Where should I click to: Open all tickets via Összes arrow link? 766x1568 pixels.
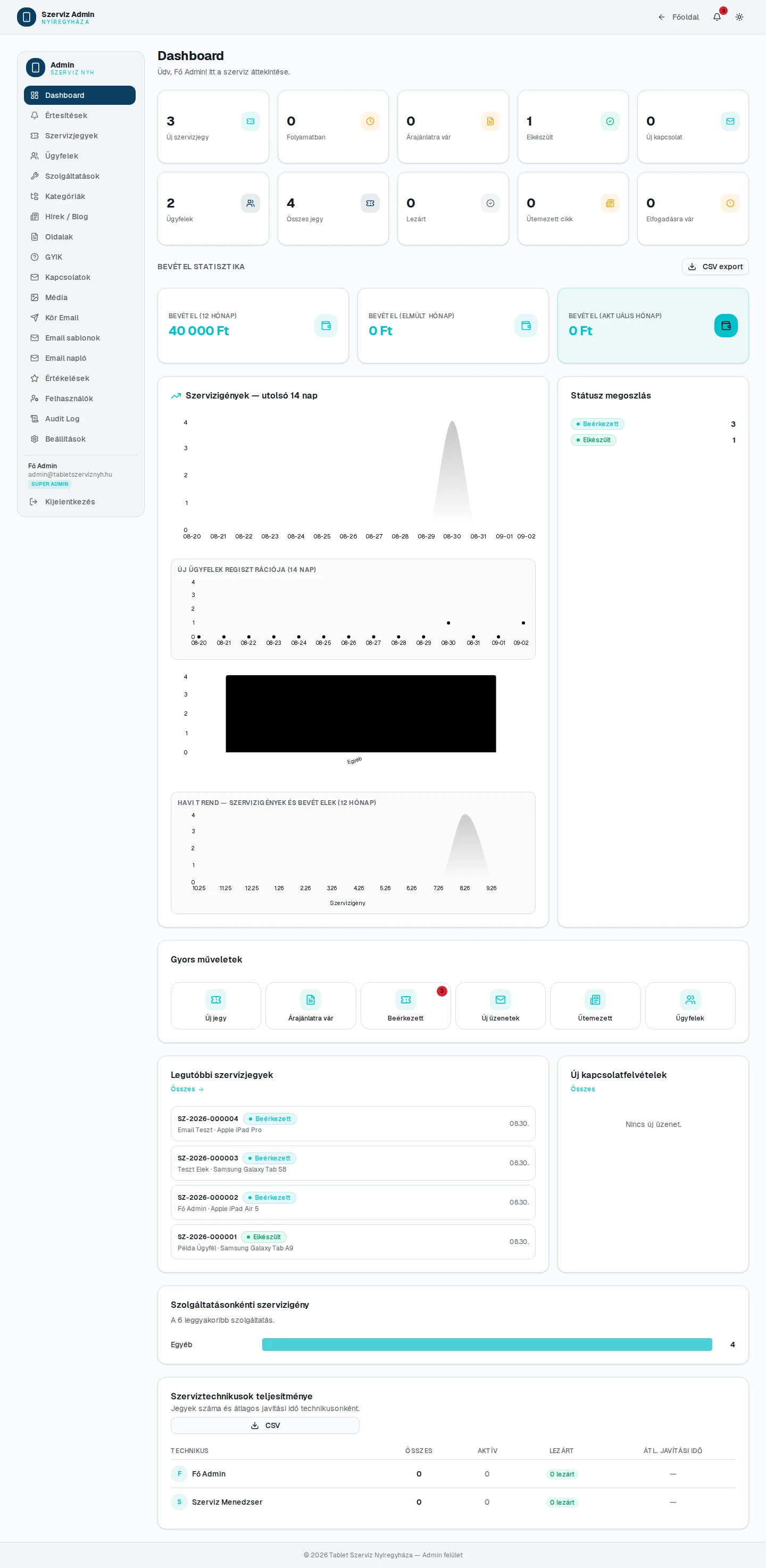point(187,1089)
